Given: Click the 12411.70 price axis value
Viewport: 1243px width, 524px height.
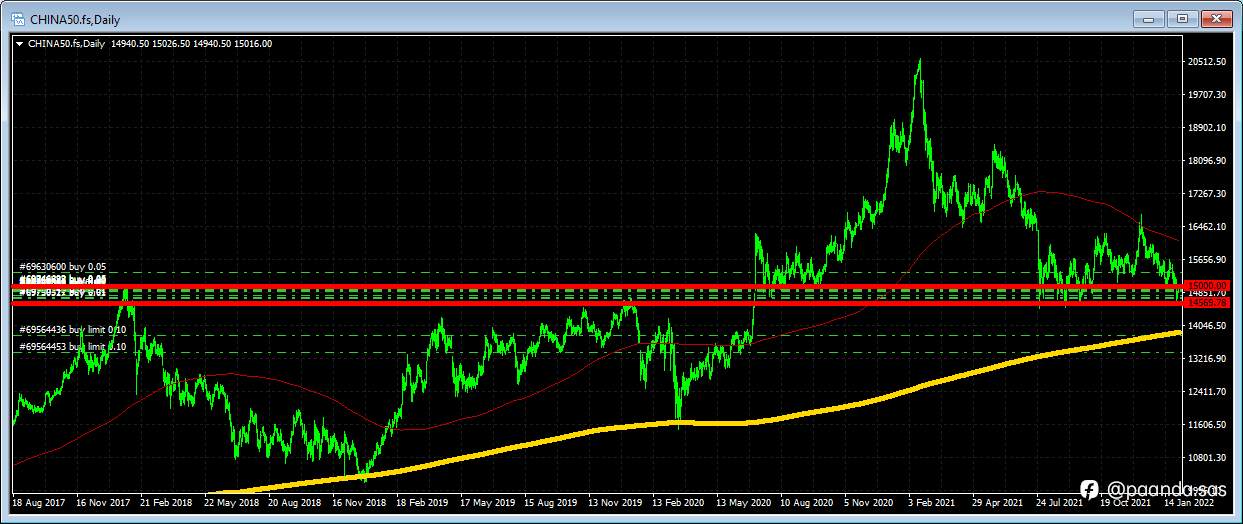Looking at the screenshot, I should tap(1206, 392).
